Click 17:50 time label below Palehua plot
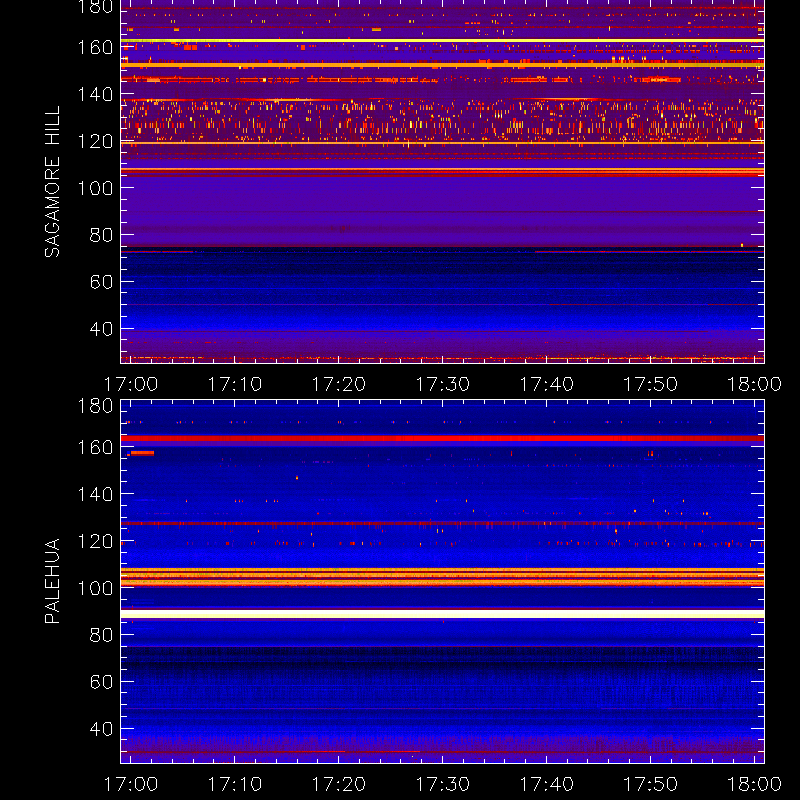Screen dimensions: 800x800 click(x=651, y=784)
